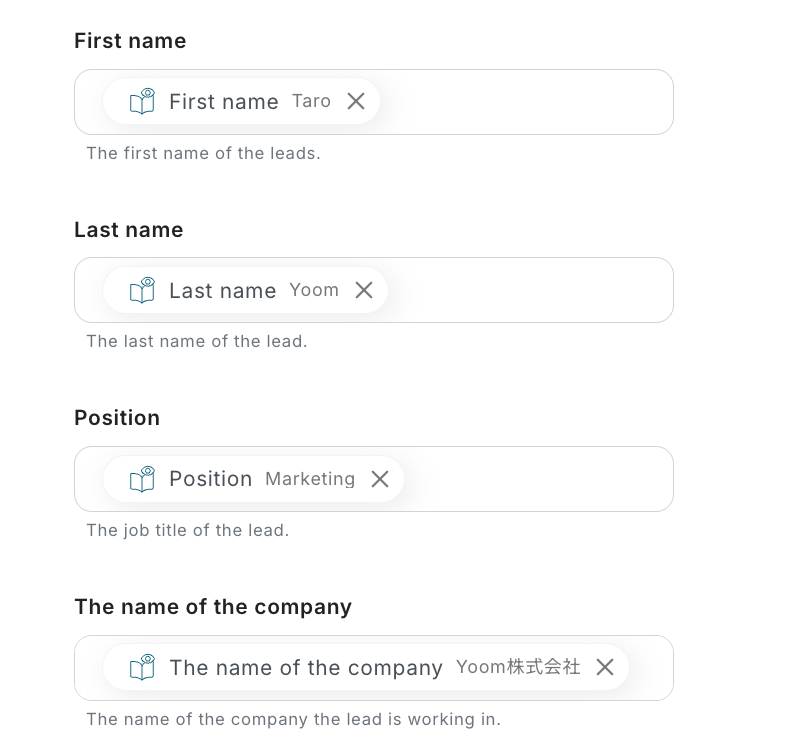Remove the Last name Yoom chip
This screenshot has width=796, height=752.
[x=364, y=290]
